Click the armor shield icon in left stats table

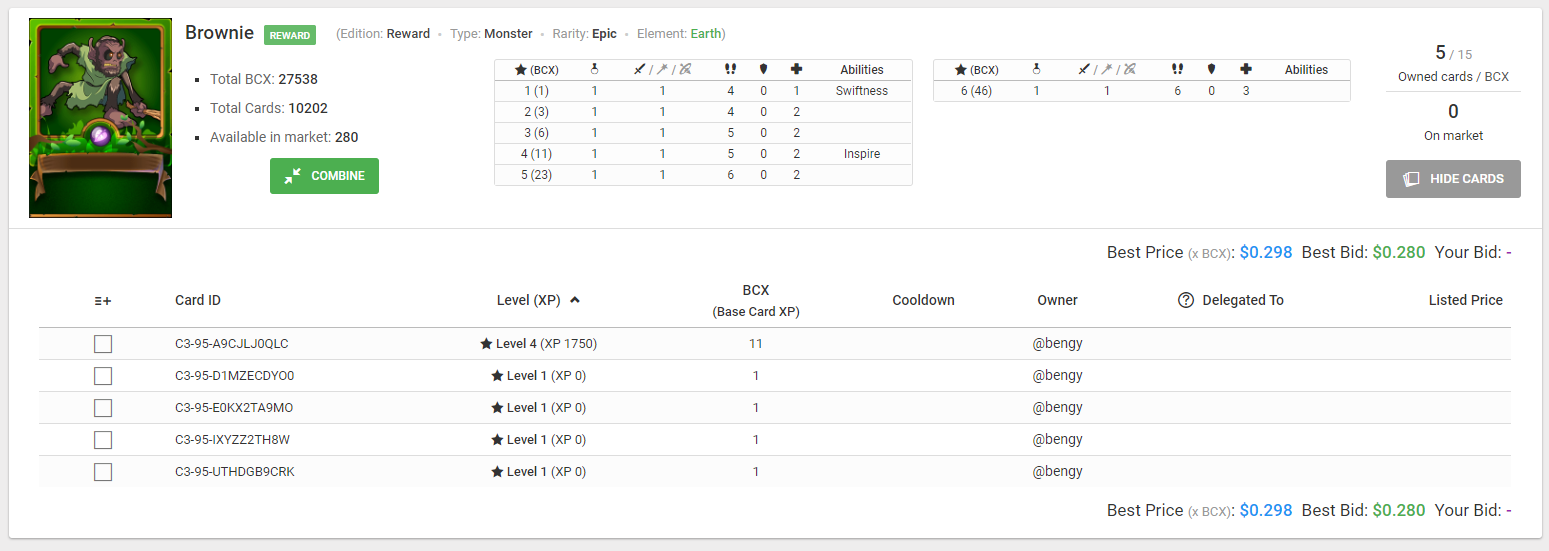[763, 70]
